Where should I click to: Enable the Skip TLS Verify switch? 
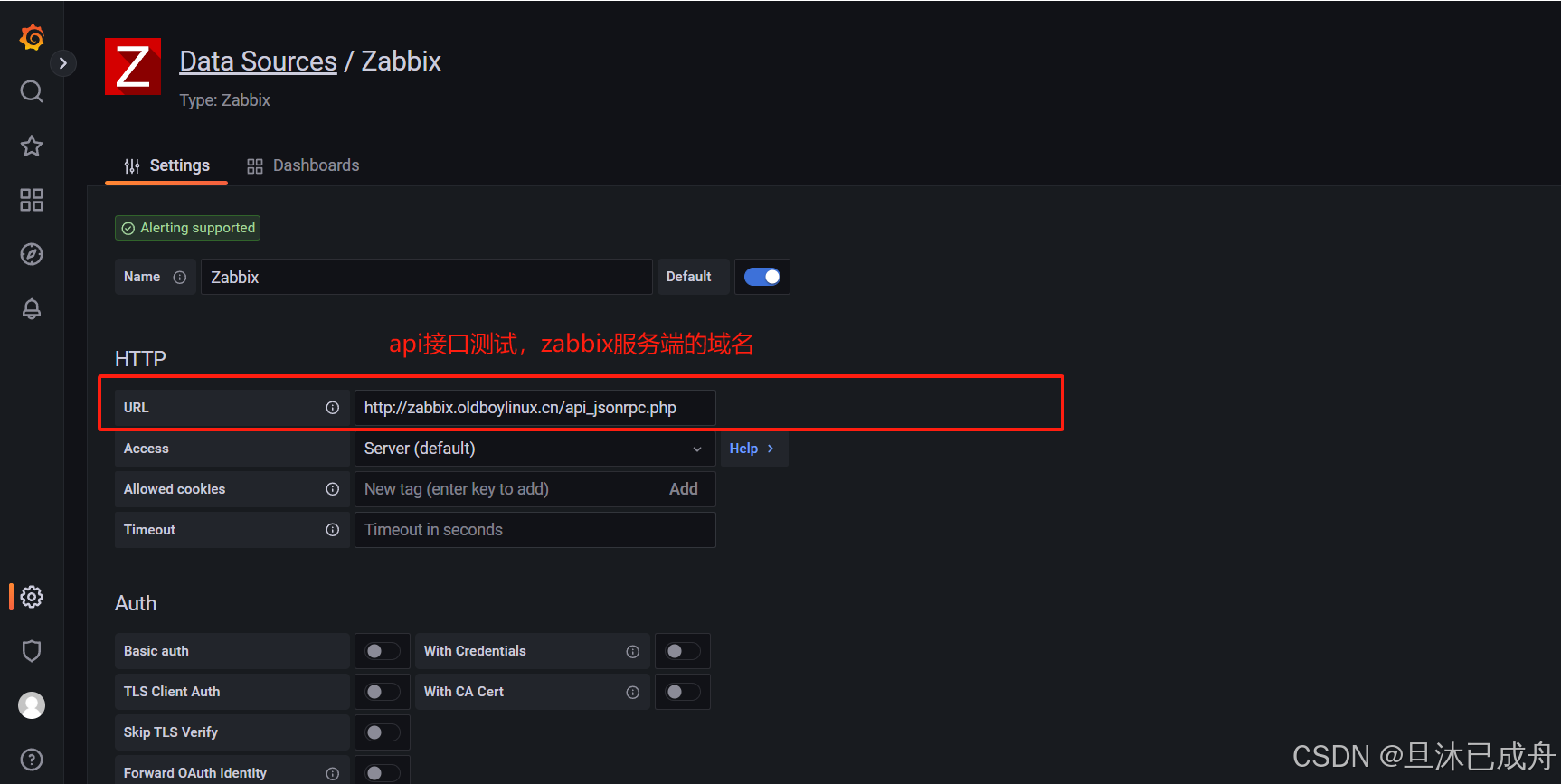(x=383, y=732)
